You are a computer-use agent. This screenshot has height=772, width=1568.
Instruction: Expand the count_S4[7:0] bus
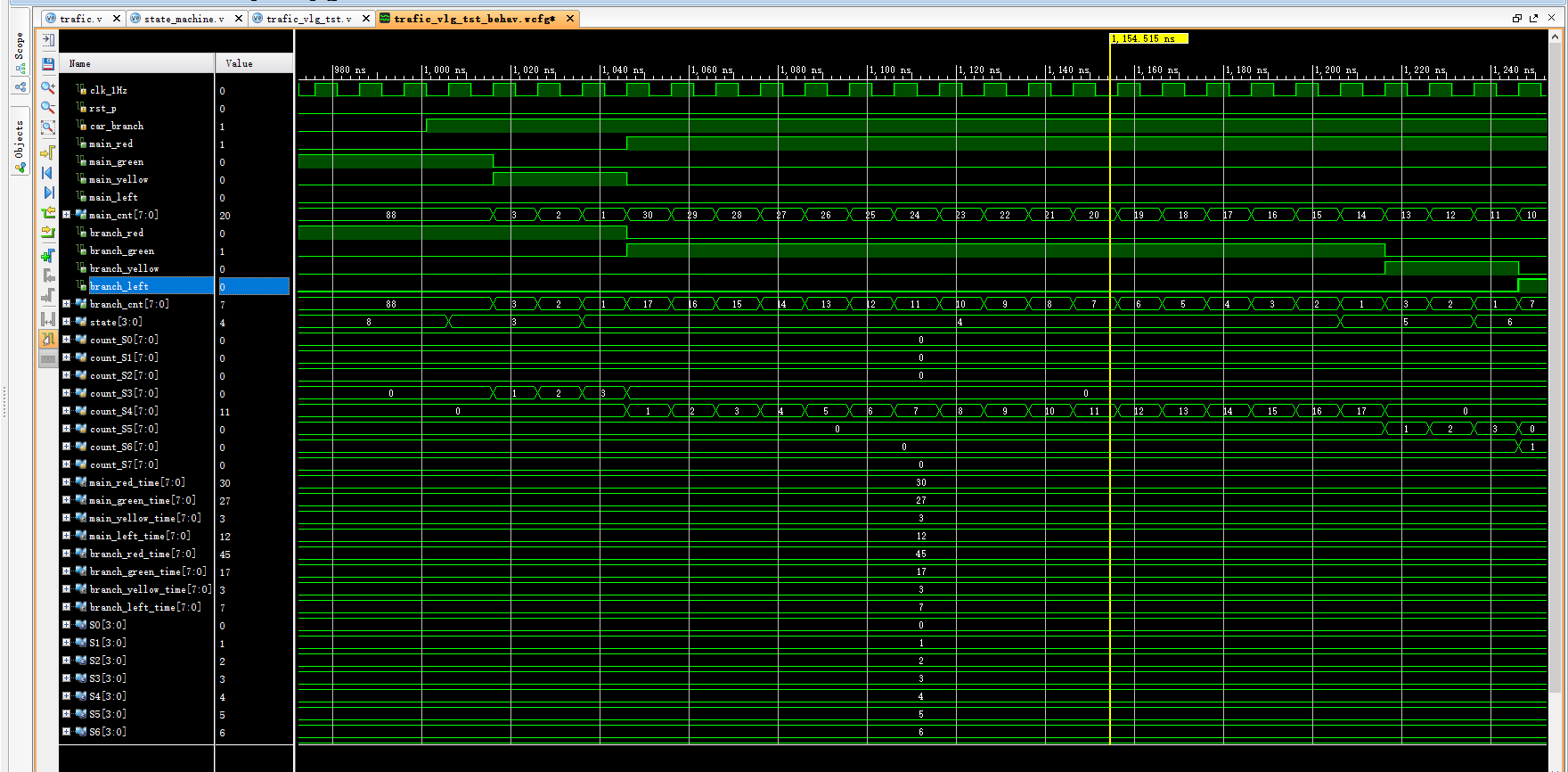[66, 411]
